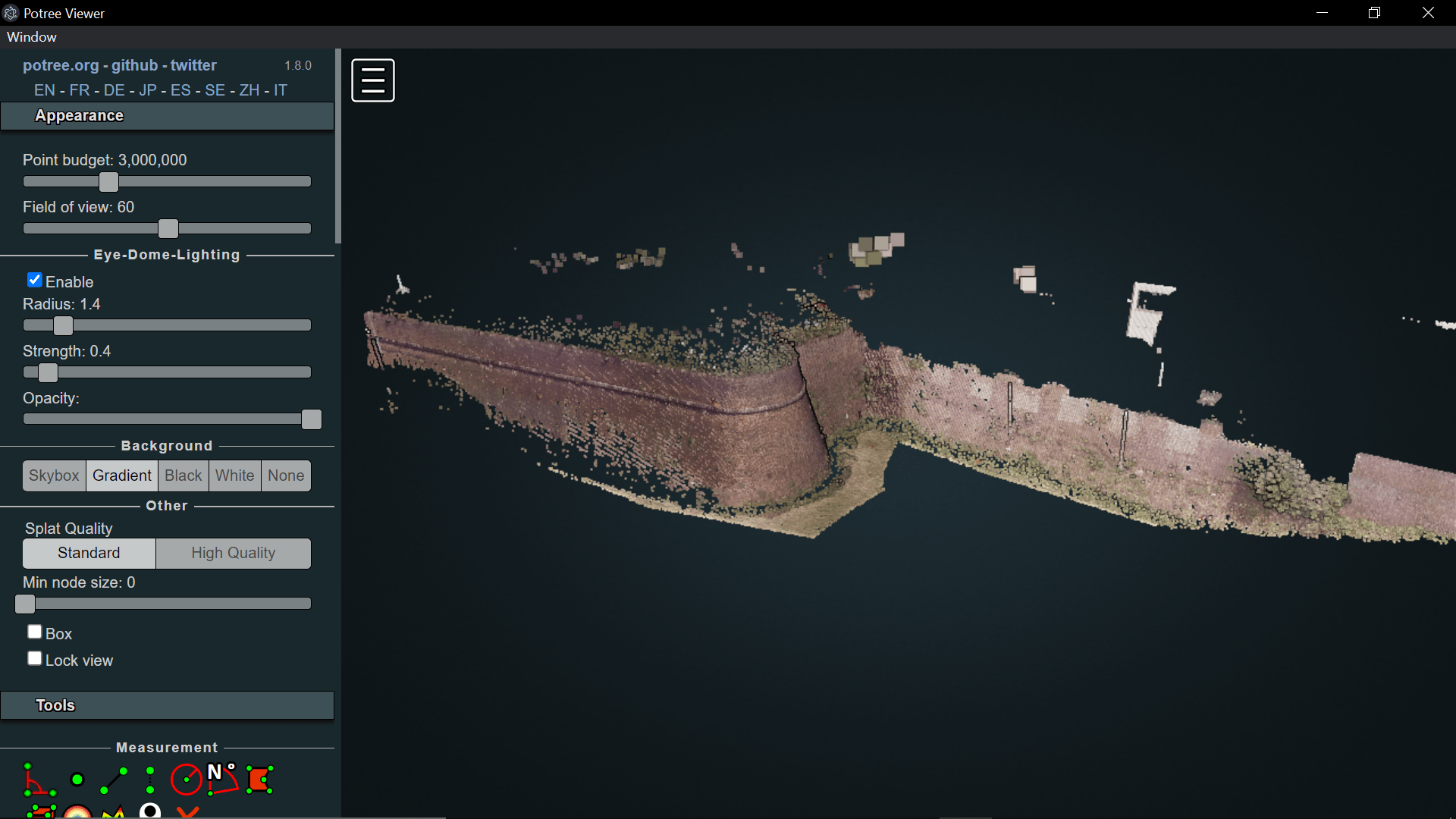The image size is (1456, 819).
Task: Check the Box checkbox
Action: tap(35, 632)
